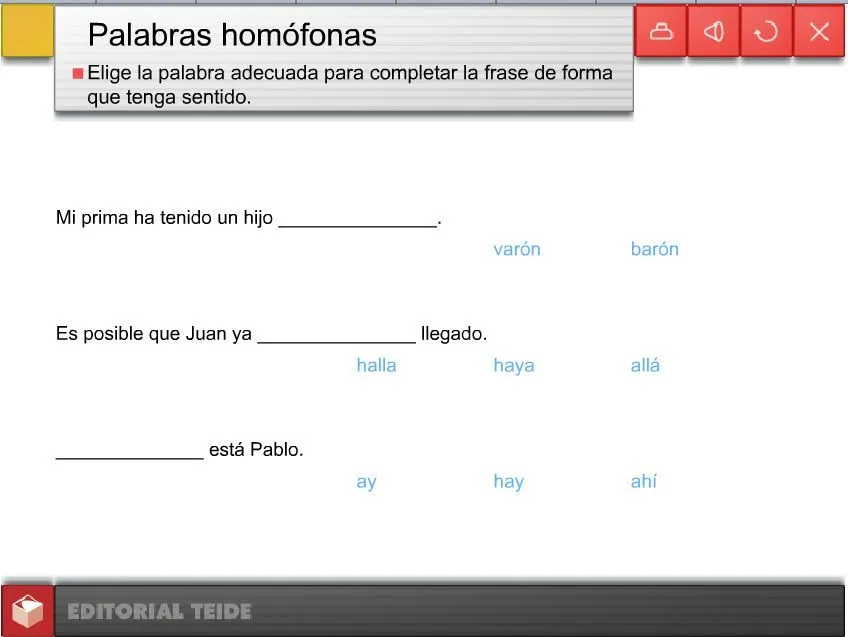Select 'varón' for the first sentence
The width and height of the screenshot is (848, 637).
tap(517, 249)
